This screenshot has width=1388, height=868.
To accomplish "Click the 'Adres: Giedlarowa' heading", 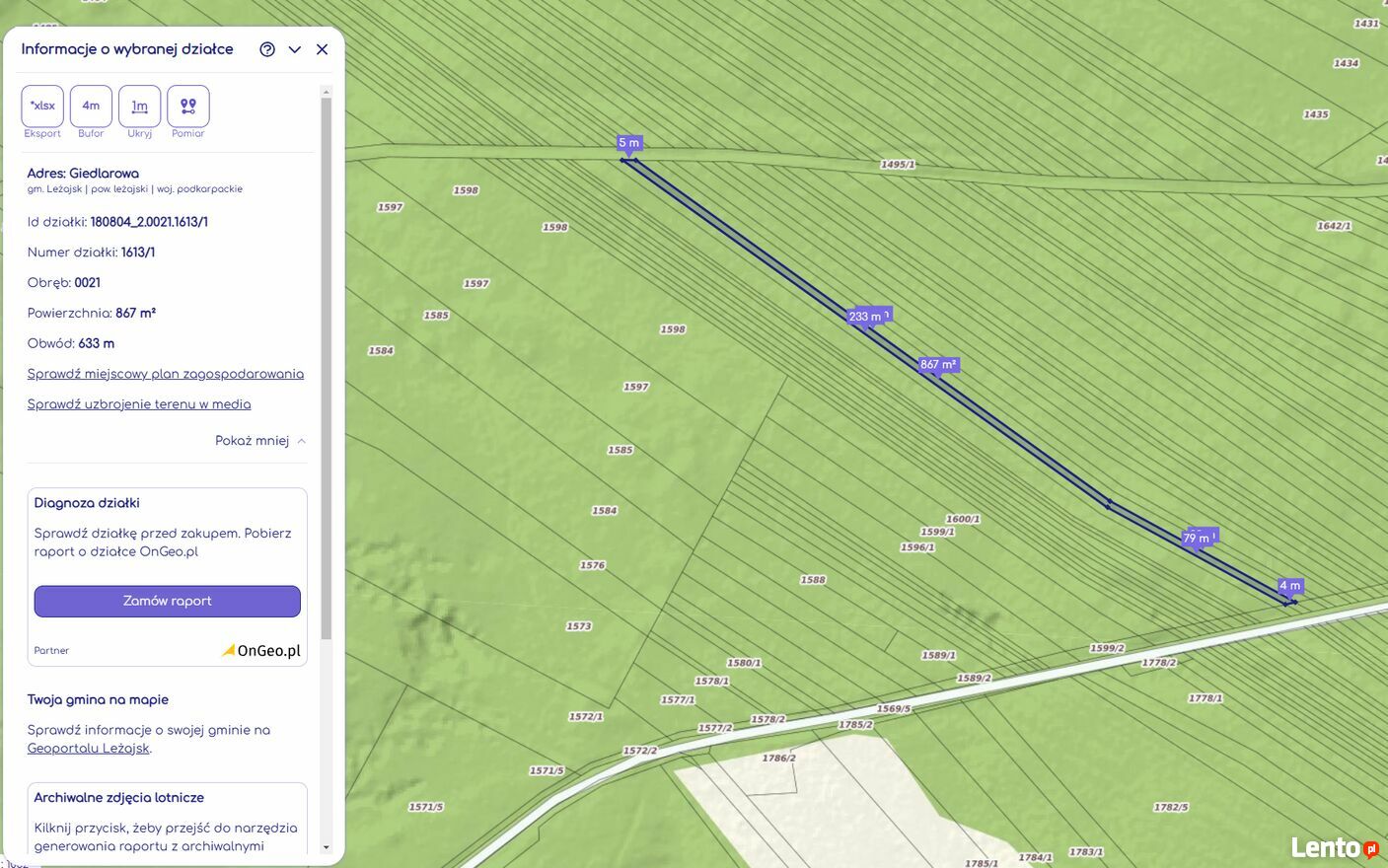I will pyautogui.click(x=83, y=174).
